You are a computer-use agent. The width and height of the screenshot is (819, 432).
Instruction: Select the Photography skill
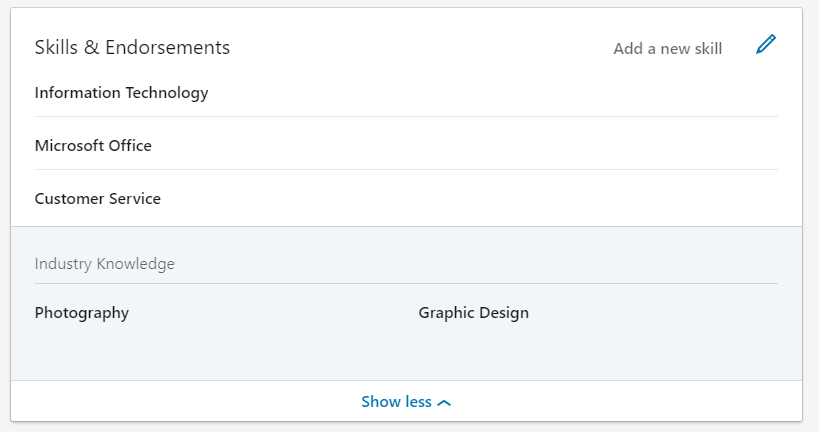(x=81, y=313)
